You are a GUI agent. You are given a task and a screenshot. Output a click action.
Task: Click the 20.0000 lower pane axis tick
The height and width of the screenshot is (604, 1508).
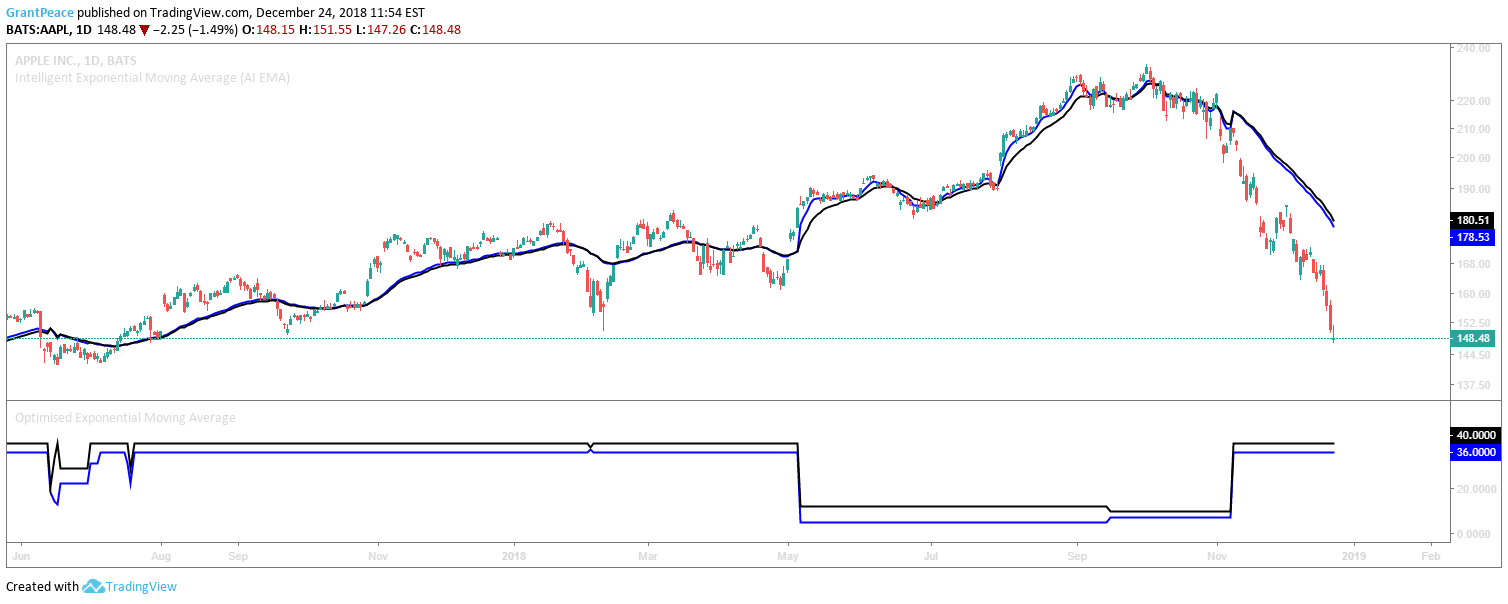click(x=1476, y=489)
